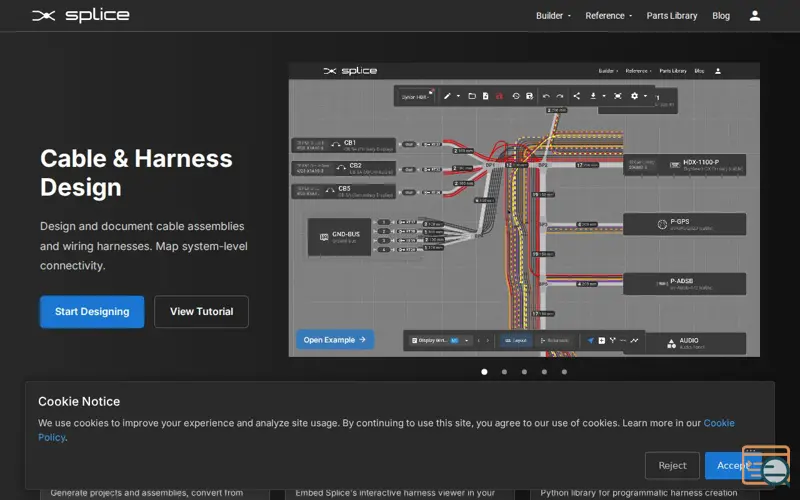Click the harness editor preview image
Image resolution: width=800 pixels, height=500 pixels.
(x=524, y=210)
